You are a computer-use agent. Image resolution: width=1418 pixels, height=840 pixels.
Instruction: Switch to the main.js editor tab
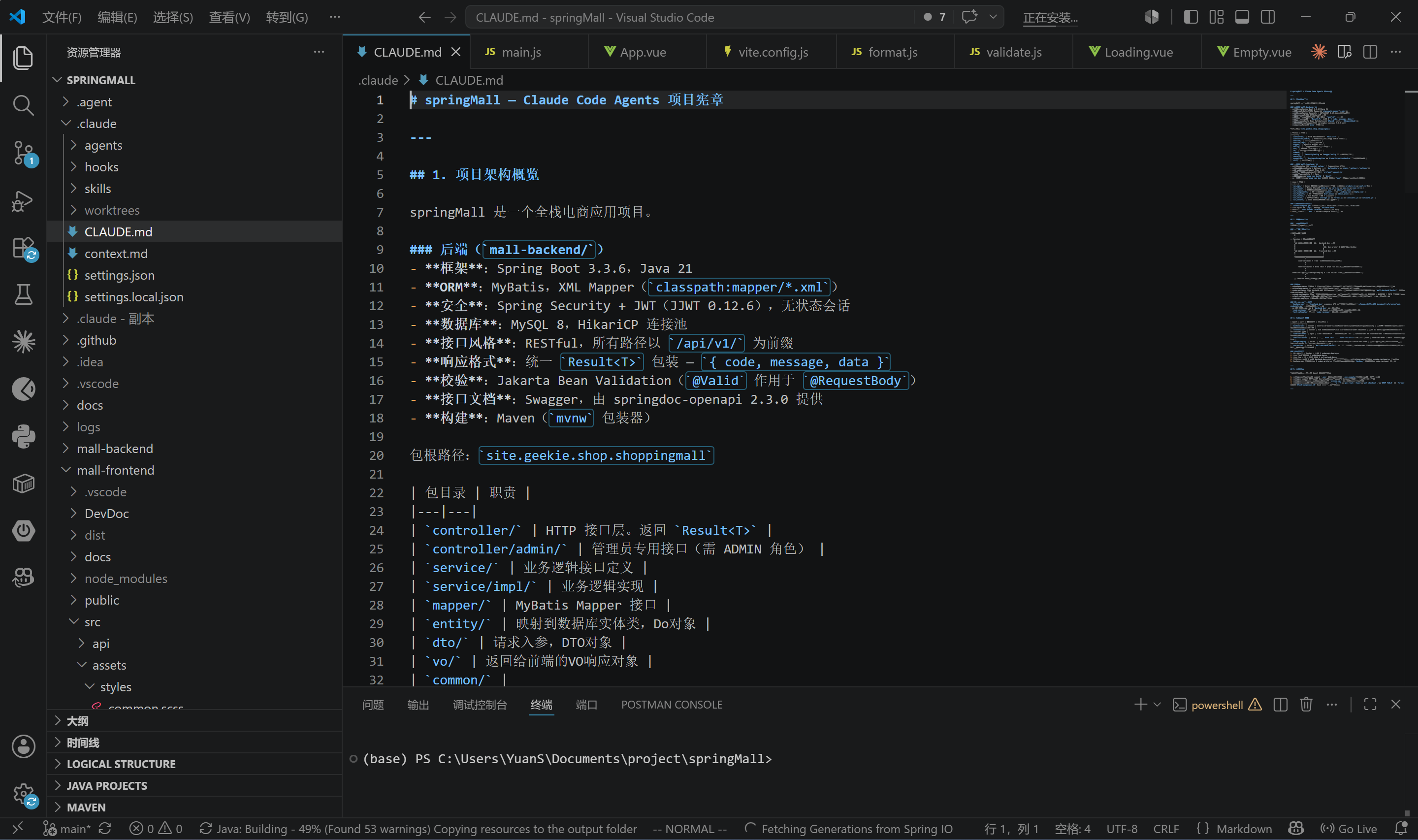[529, 52]
